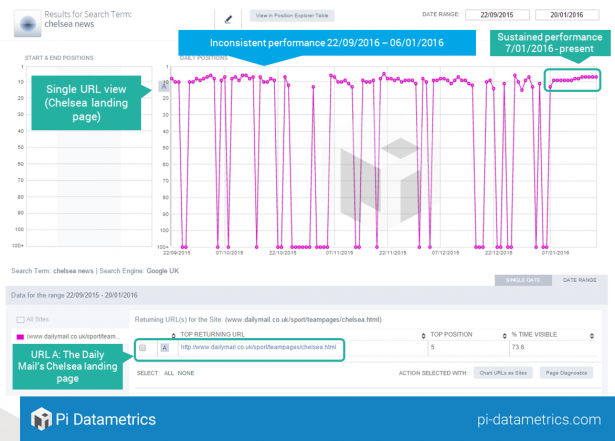Set the start date field 22/09/2015
Viewport: 615px width, 441px height.
point(497,15)
